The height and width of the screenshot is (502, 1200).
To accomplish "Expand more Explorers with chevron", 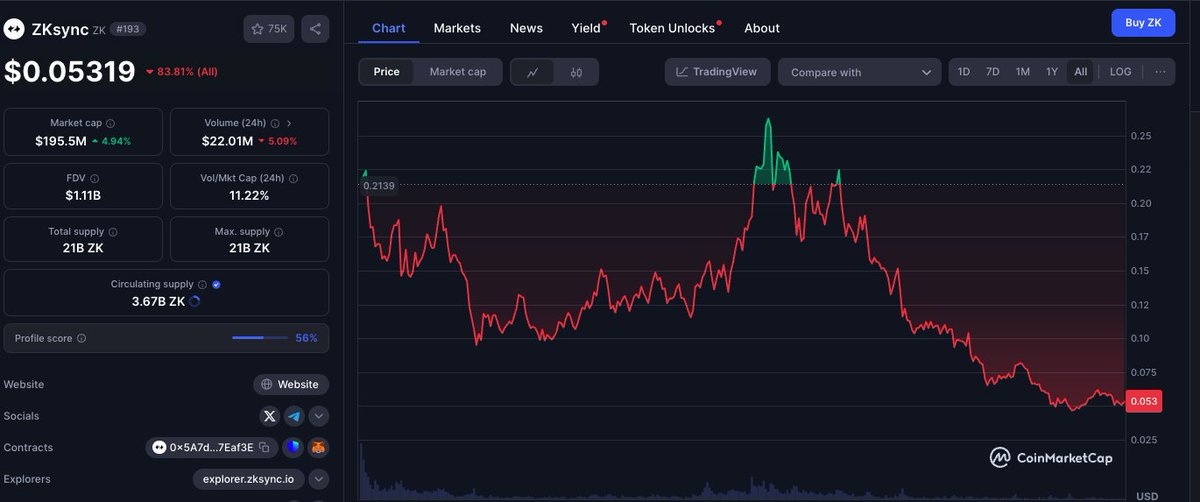I will coord(318,479).
